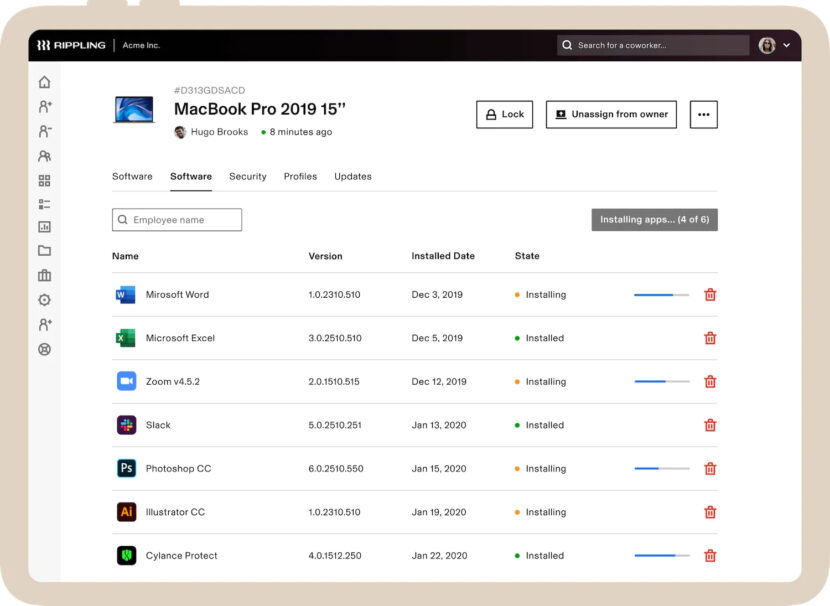
Task: Click the Microsoft Excel app icon
Action: 125,338
